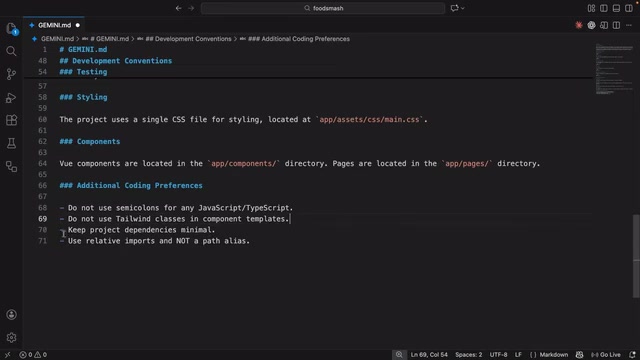Open the Run and Debug view

(x=11, y=98)
